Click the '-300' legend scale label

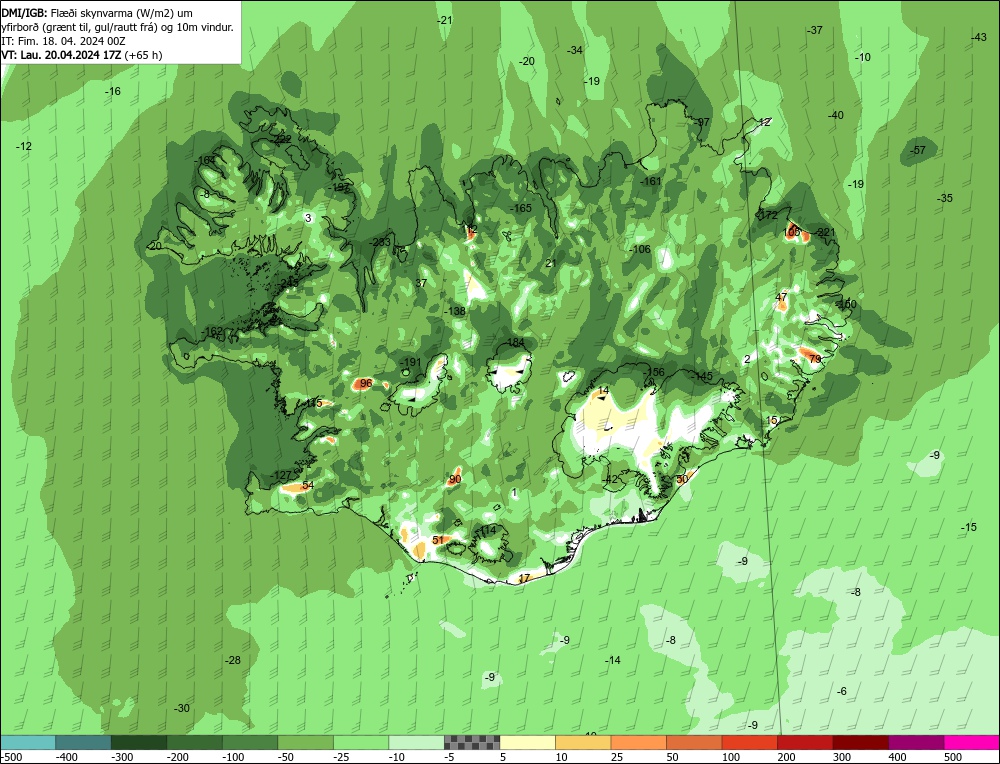point(122,757)
